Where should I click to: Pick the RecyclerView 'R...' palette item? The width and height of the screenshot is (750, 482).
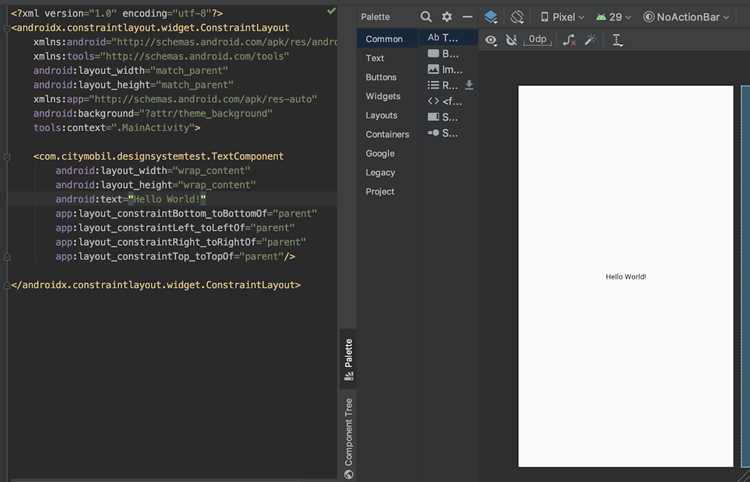(x=443, y=86)
